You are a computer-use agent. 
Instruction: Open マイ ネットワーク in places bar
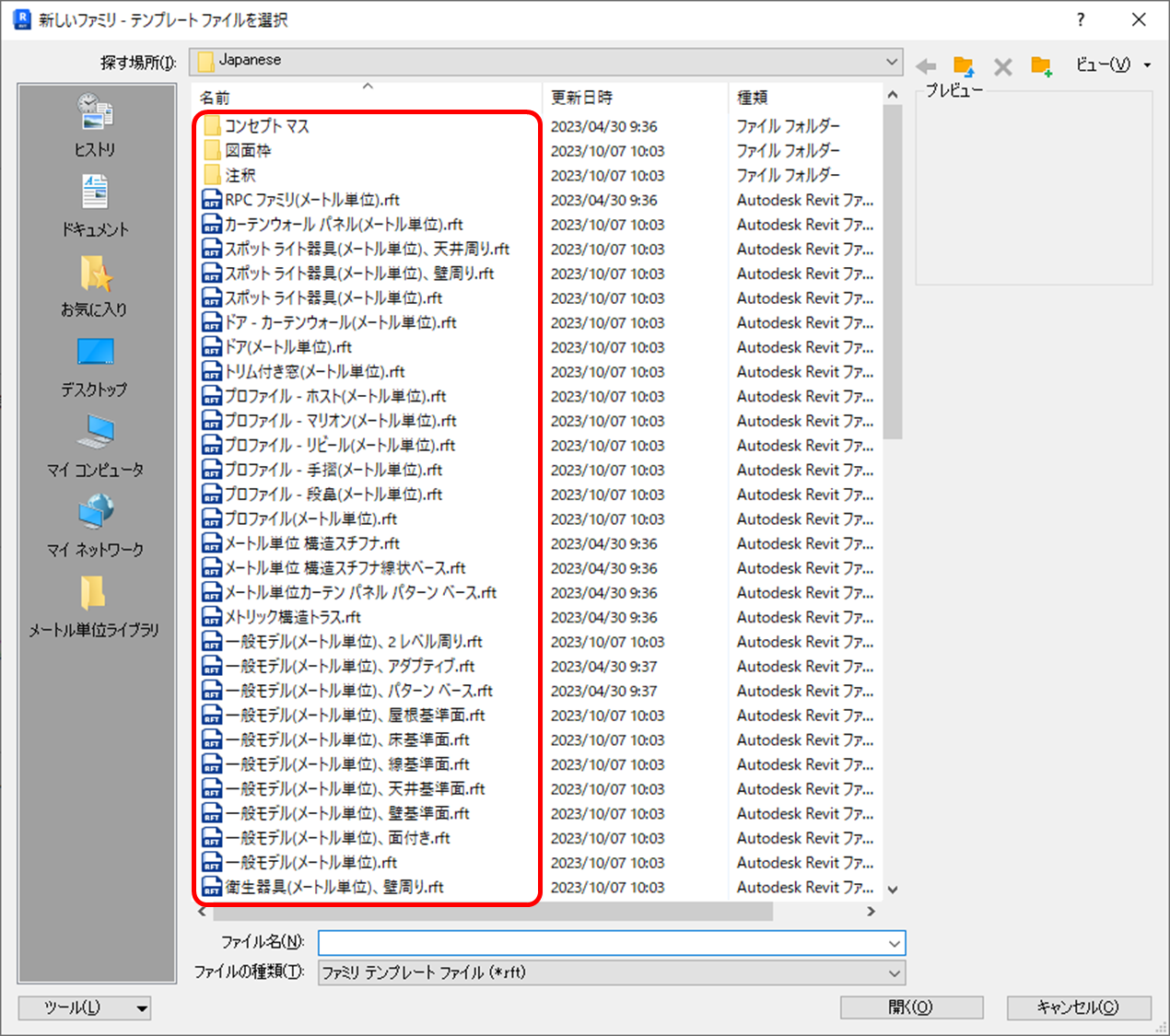click(96, 526)
